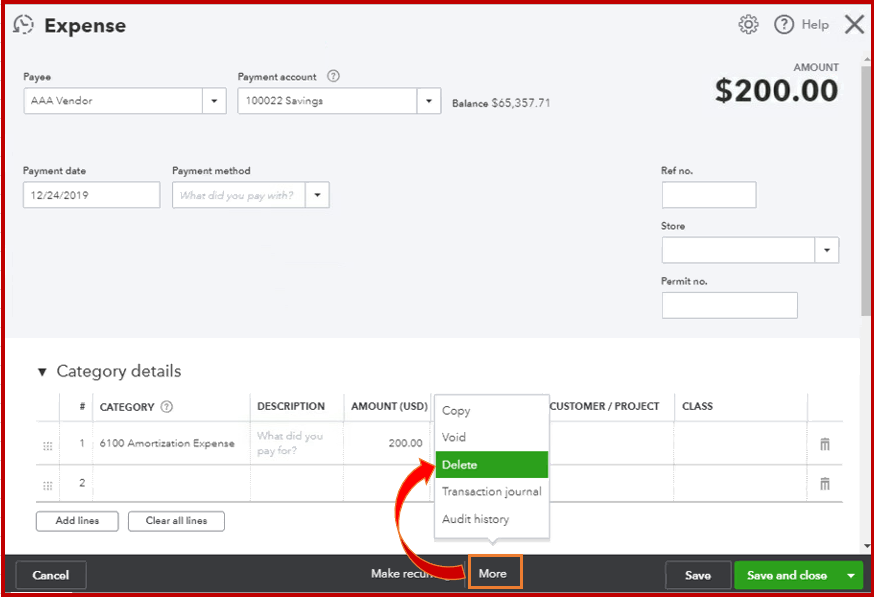Open the Payment account dropdown arrow

point(429,101)
